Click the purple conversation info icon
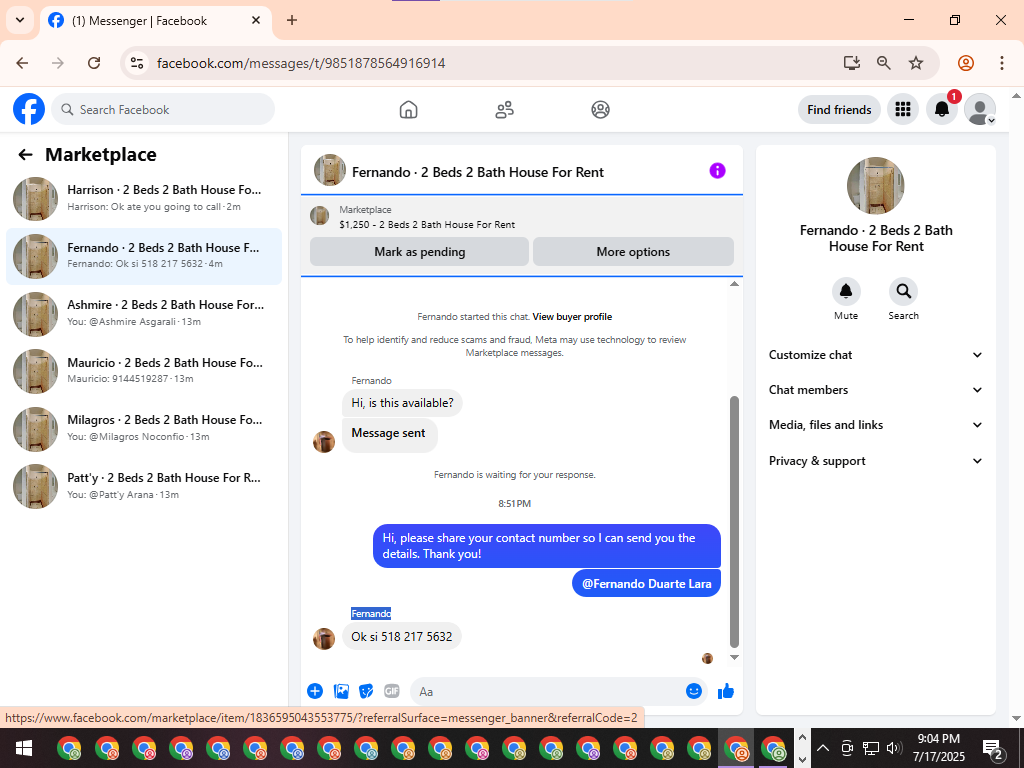 pos(717,171)
